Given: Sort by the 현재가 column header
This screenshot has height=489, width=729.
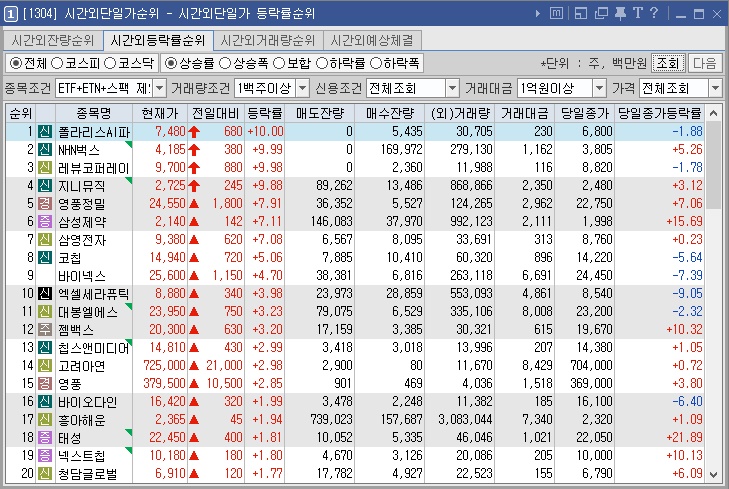Looking at the screenshot, I should [160, 113].
